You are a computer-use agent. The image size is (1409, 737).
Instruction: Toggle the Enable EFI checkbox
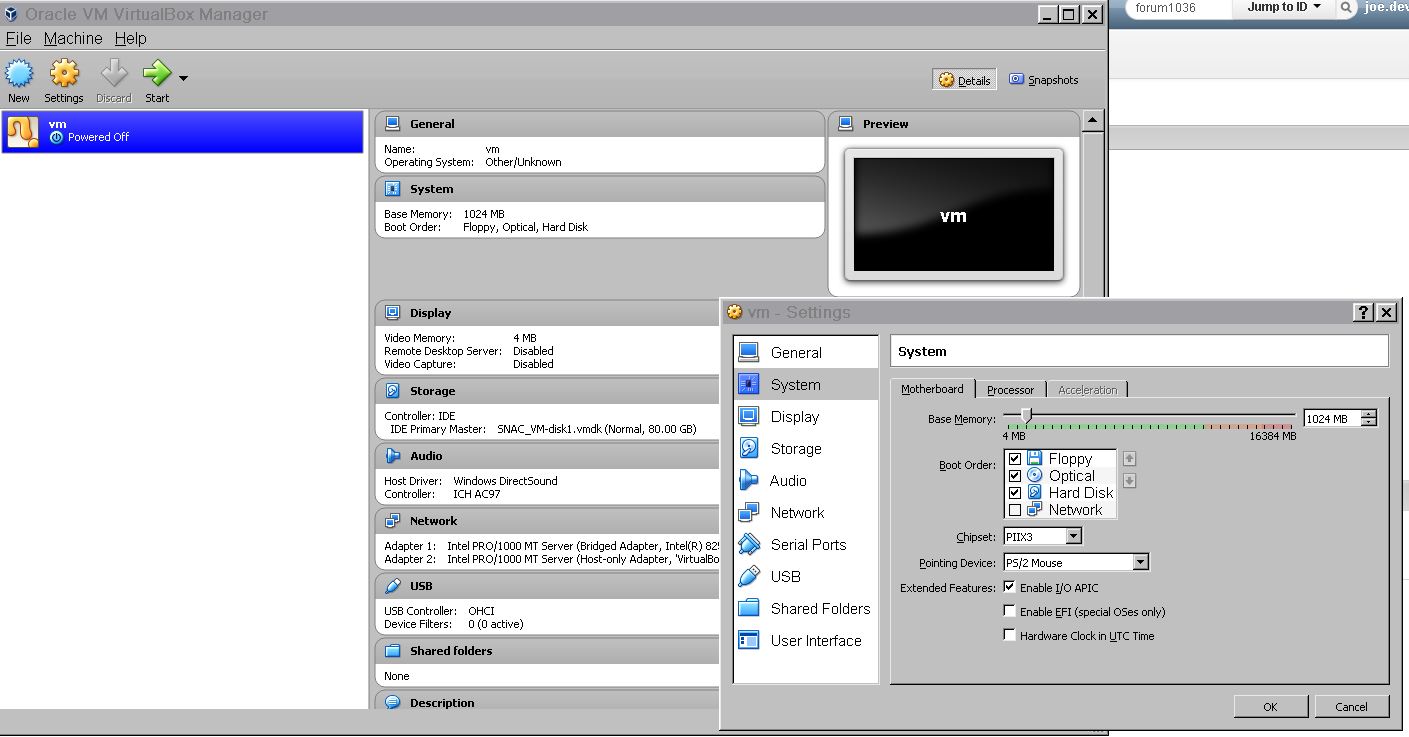click(1010, 611)
